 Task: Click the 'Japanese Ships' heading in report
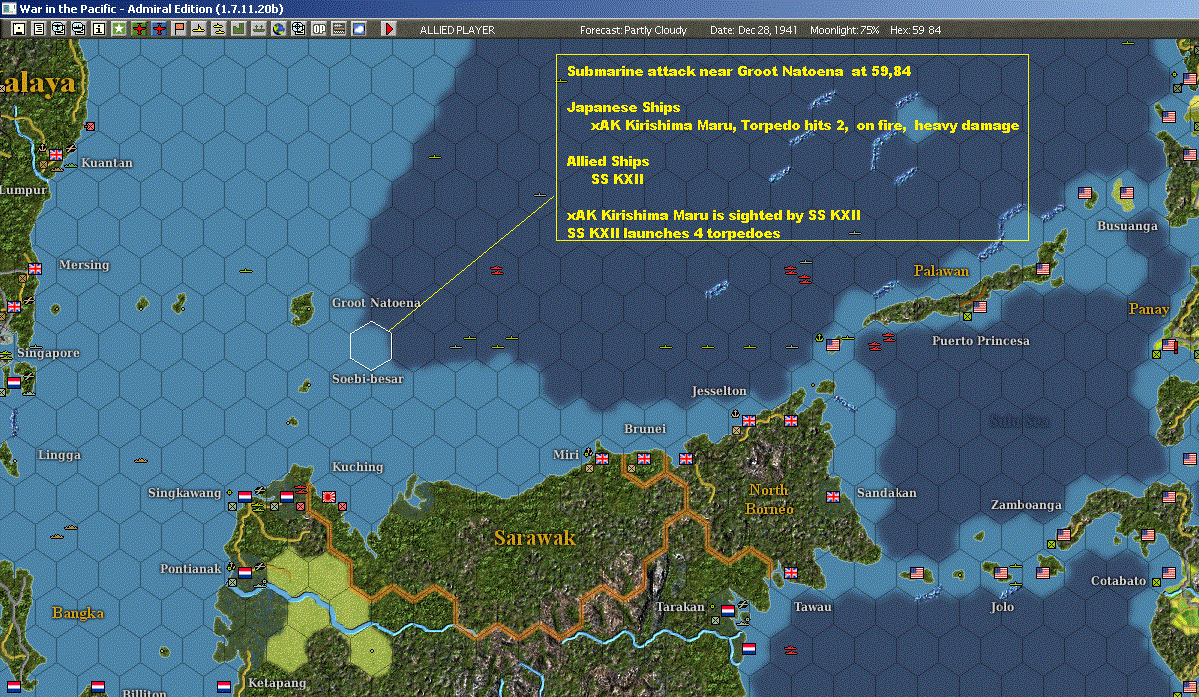point(623,107)
